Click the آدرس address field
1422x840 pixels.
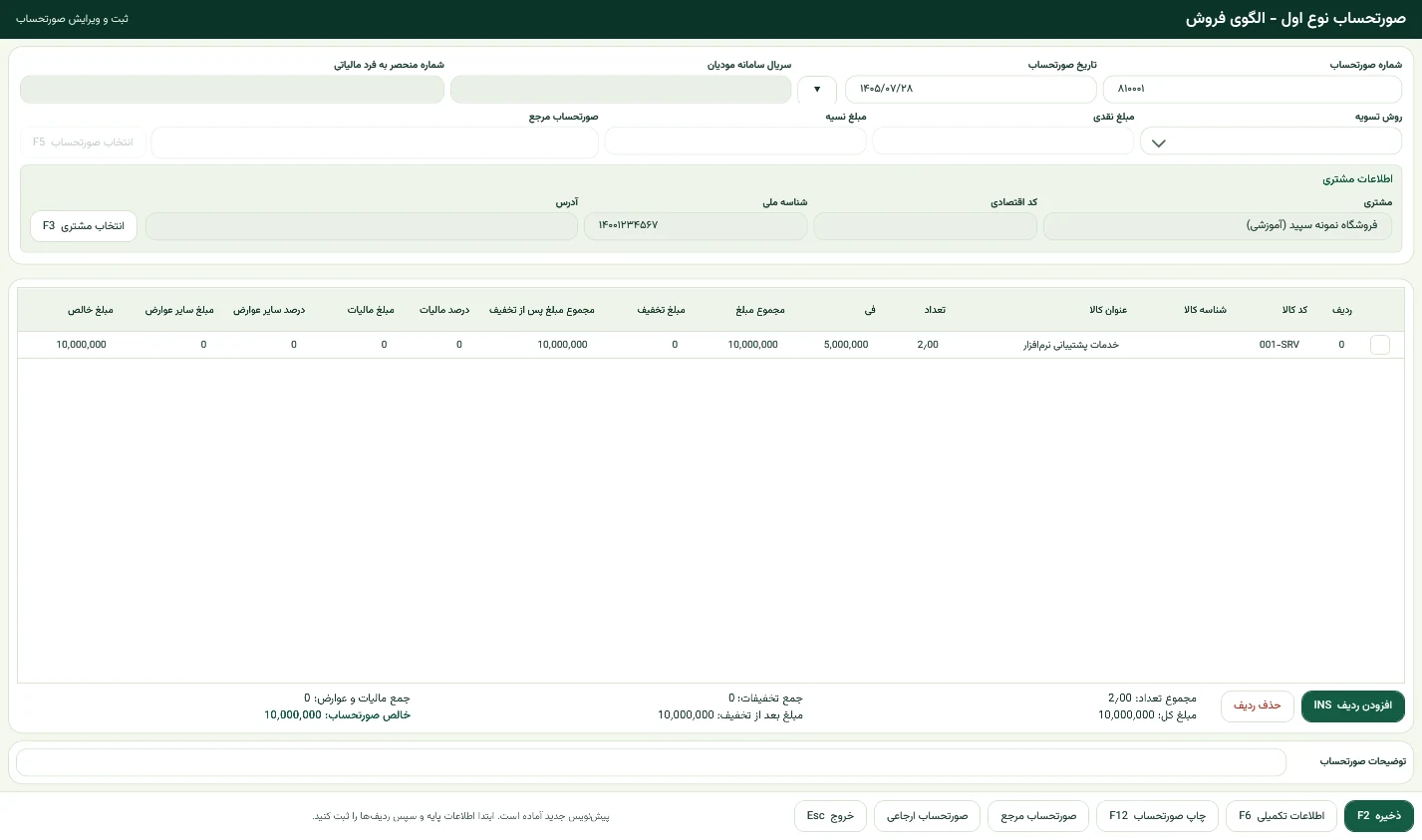click(362, 226)
